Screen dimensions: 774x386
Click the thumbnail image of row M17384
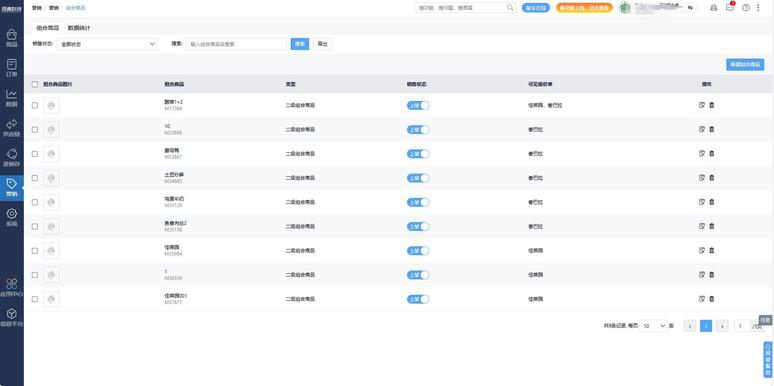point(51,105)
